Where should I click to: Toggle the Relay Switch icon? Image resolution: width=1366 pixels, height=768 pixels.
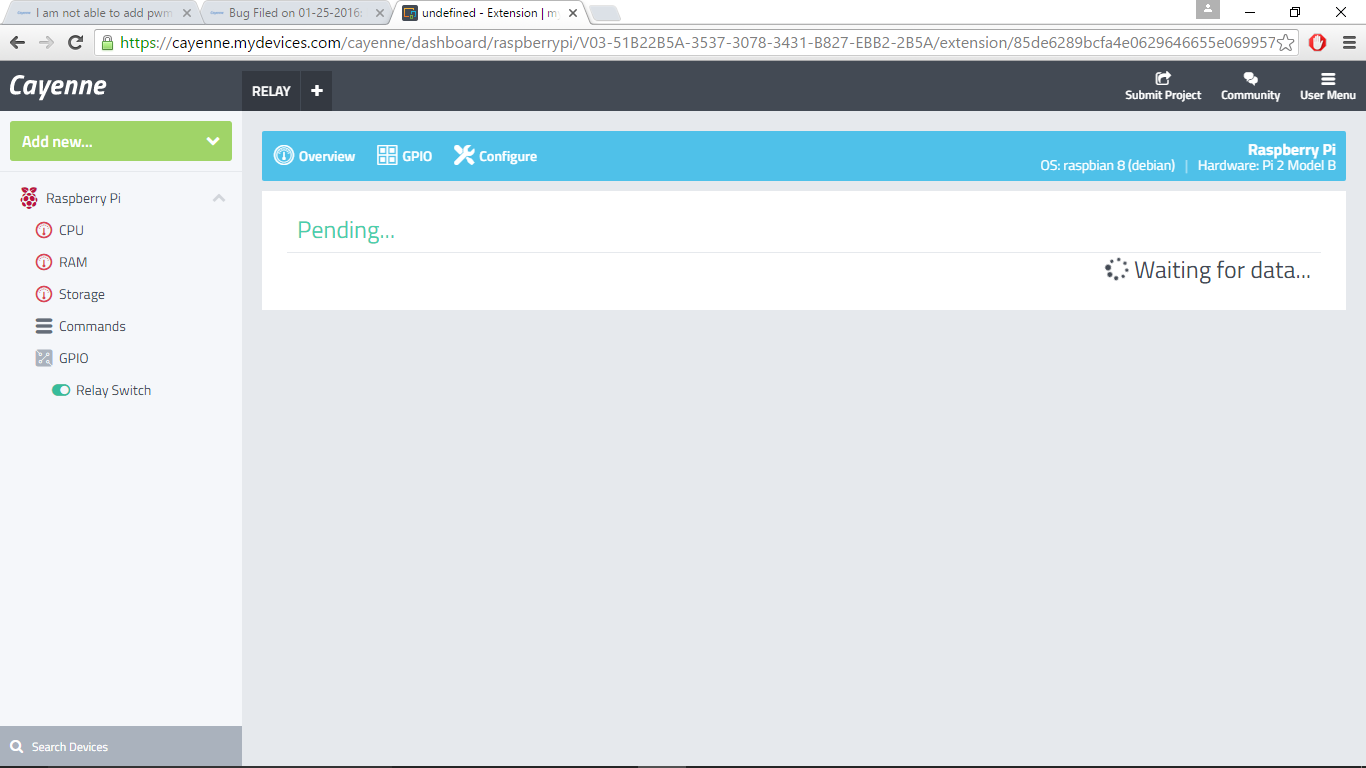click(x=61, y=390)
